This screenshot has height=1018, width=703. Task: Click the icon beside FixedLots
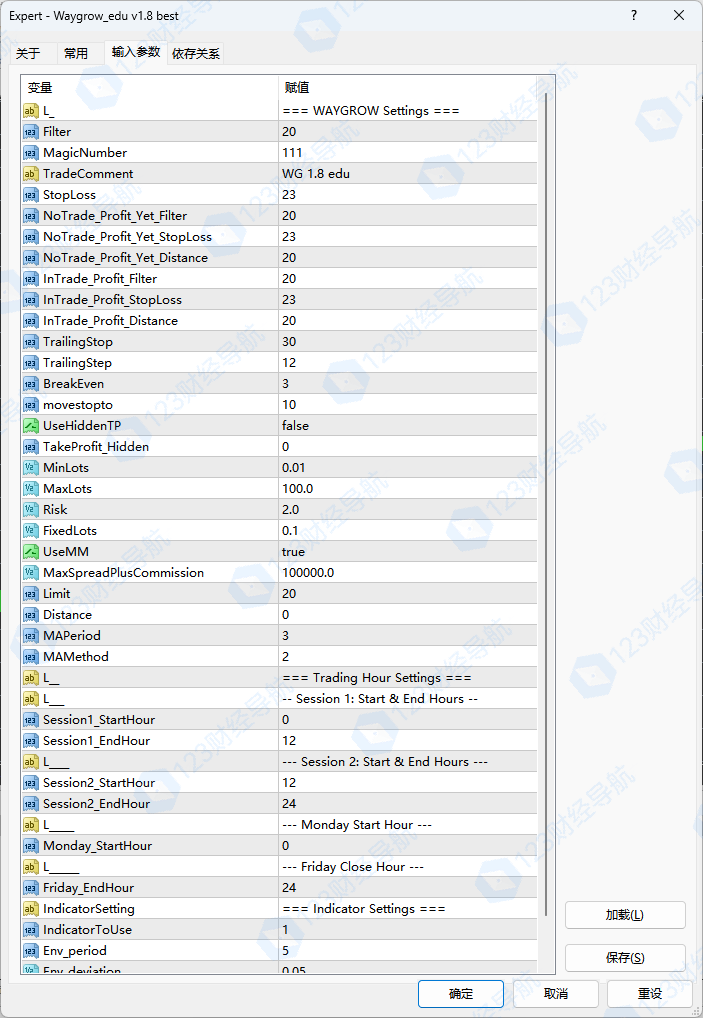click(31, 530)
